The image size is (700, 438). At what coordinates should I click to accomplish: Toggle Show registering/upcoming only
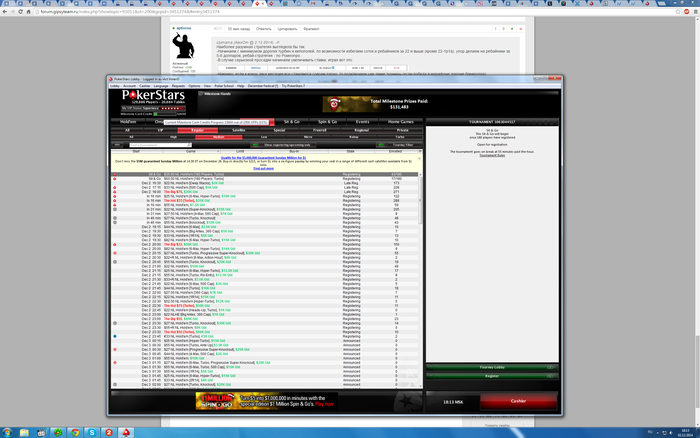point(283,145)
